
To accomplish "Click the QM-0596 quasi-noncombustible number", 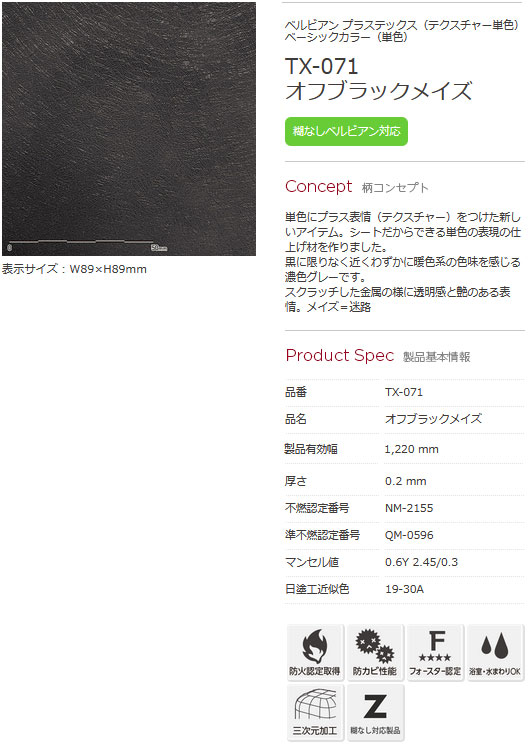I will tap(409, 535).
